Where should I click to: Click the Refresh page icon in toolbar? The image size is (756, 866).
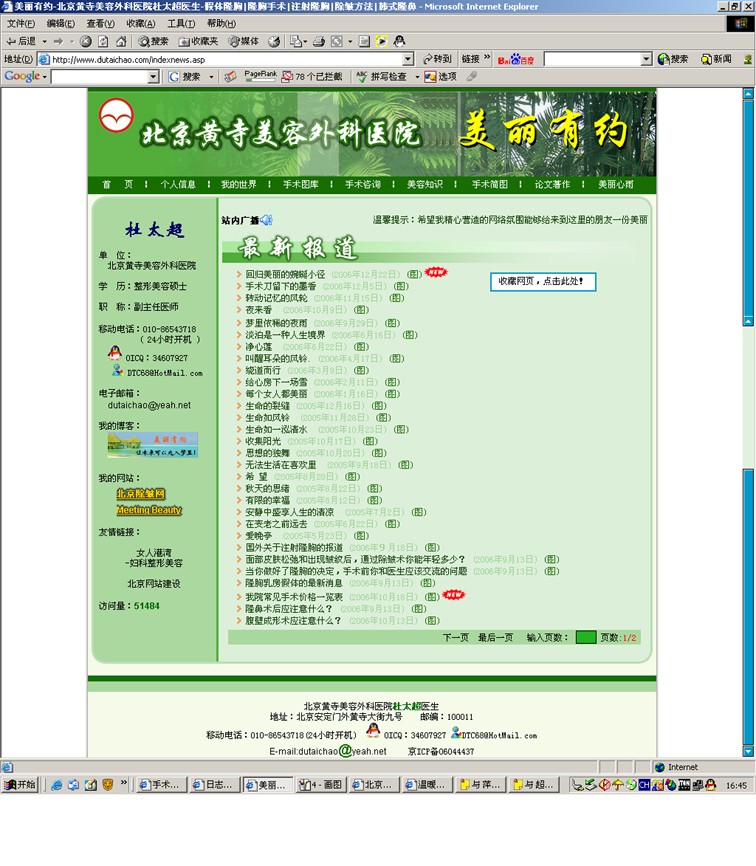click(x=102, y=41)
